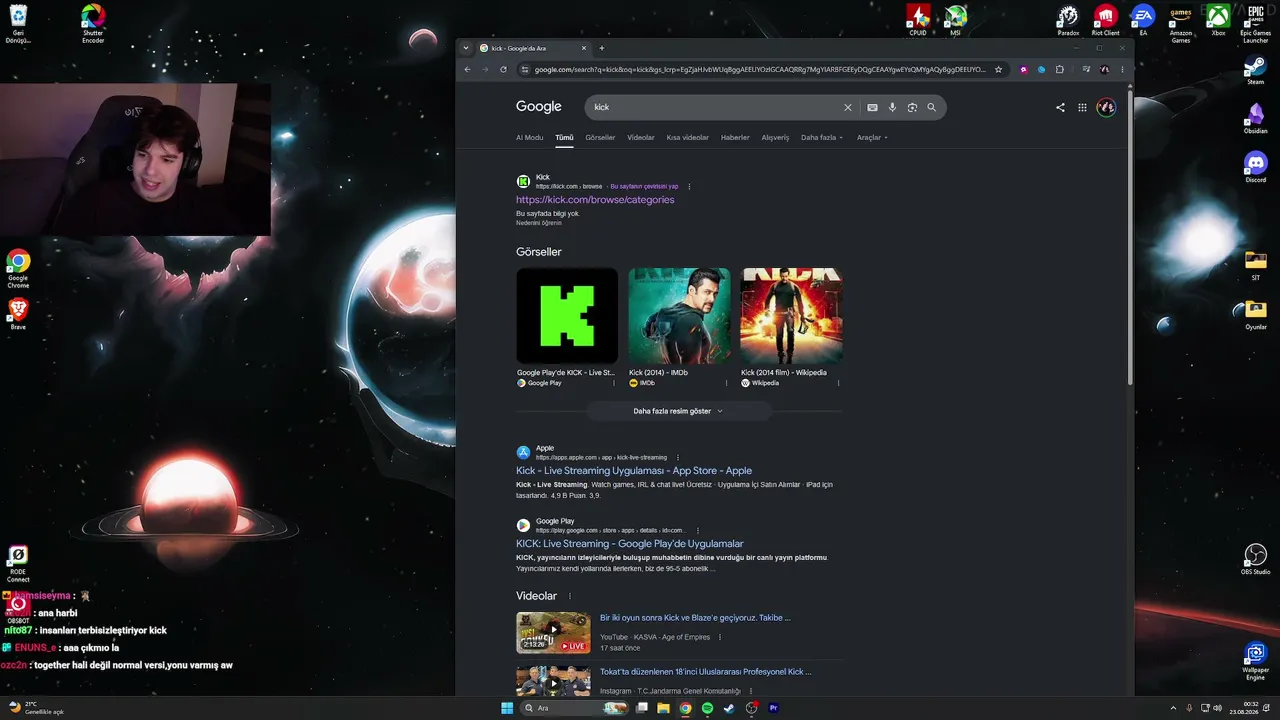1280x720 pixels.
Task: Switch to the Alışveriş tab
Action: [x=775, y=138]
